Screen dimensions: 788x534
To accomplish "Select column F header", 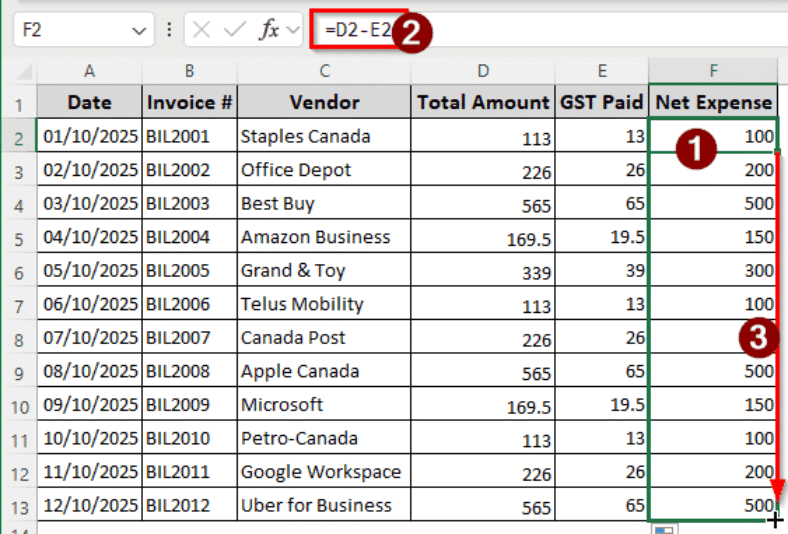I will [x=713, y=71].
